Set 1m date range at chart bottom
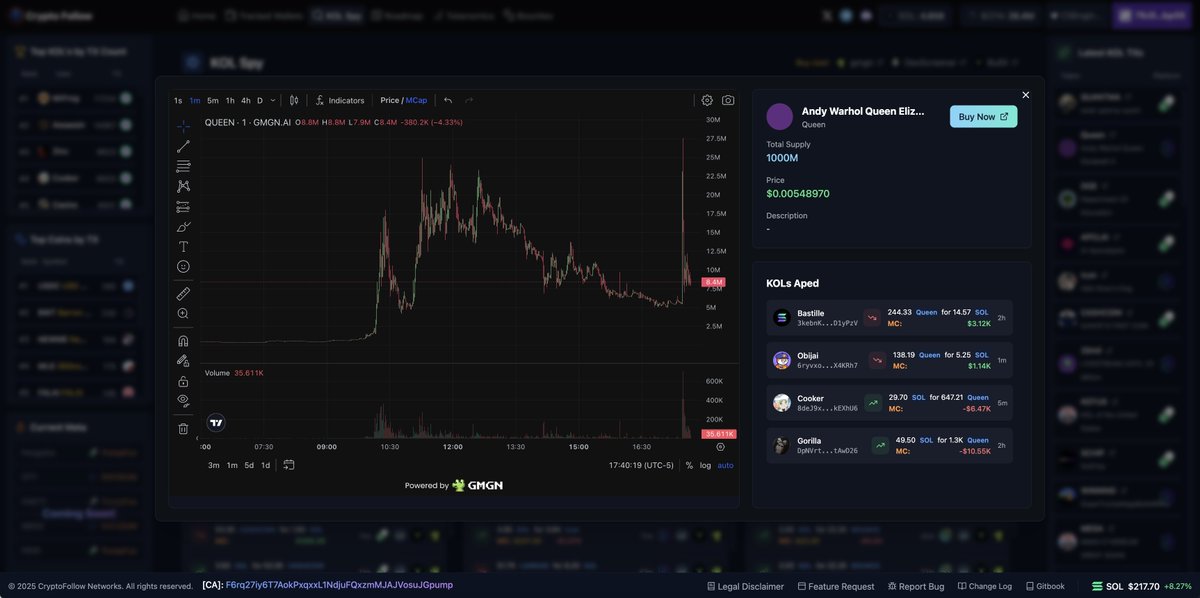The image size is (1200, 598). point(232,465)
